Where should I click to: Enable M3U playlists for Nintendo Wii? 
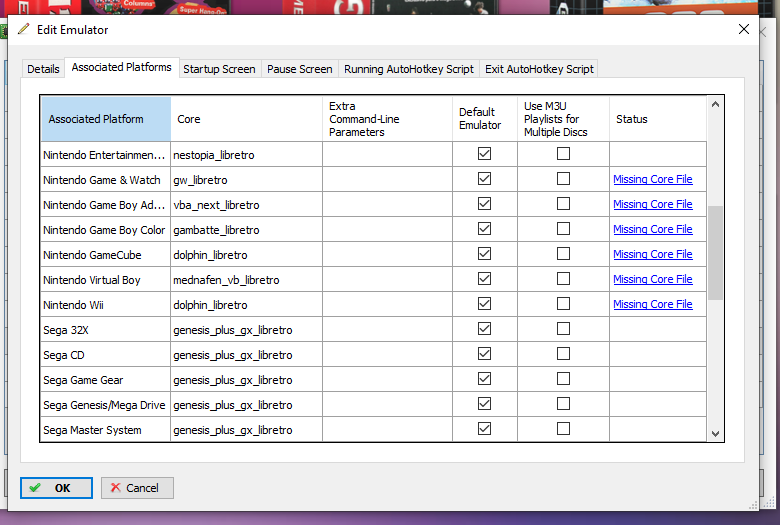[564, 304]
